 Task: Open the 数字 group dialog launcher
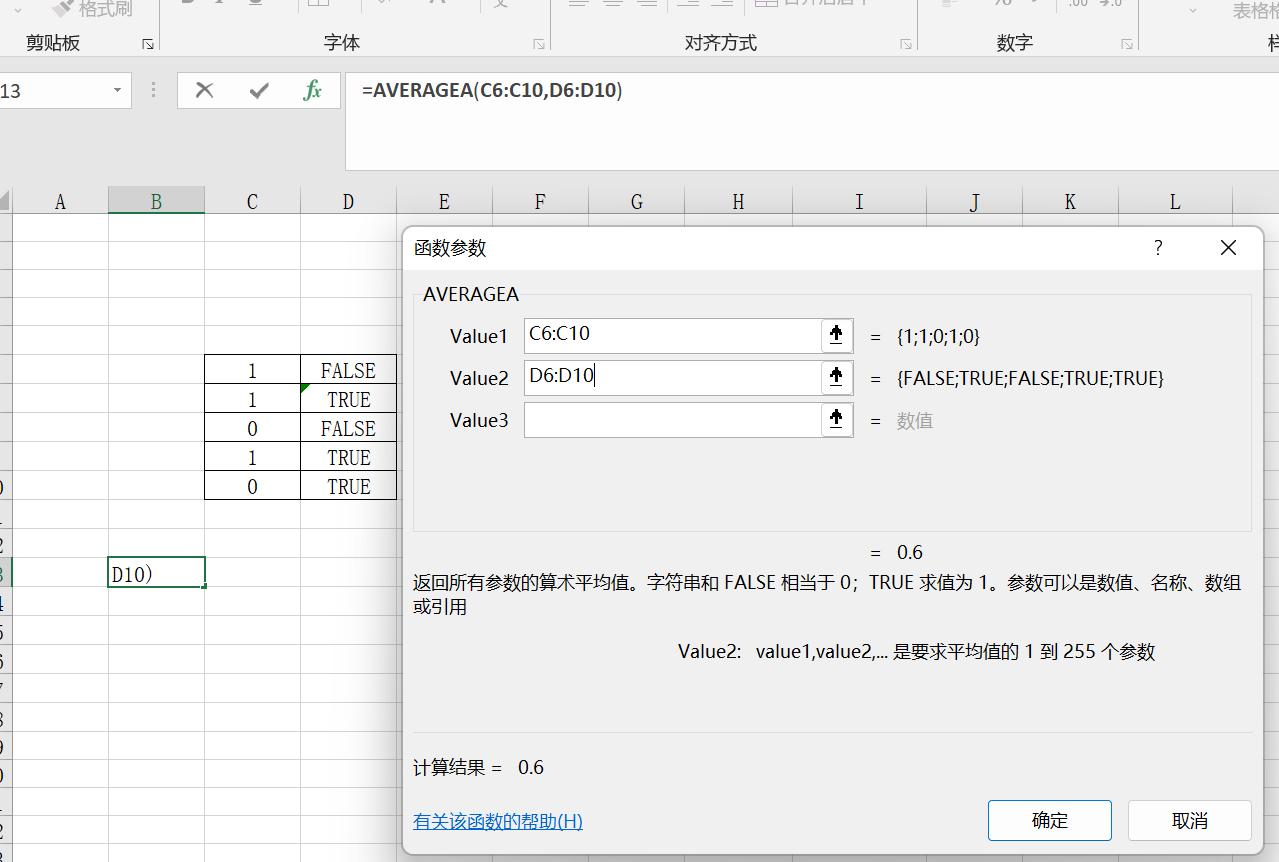[x=1127, y=44]
